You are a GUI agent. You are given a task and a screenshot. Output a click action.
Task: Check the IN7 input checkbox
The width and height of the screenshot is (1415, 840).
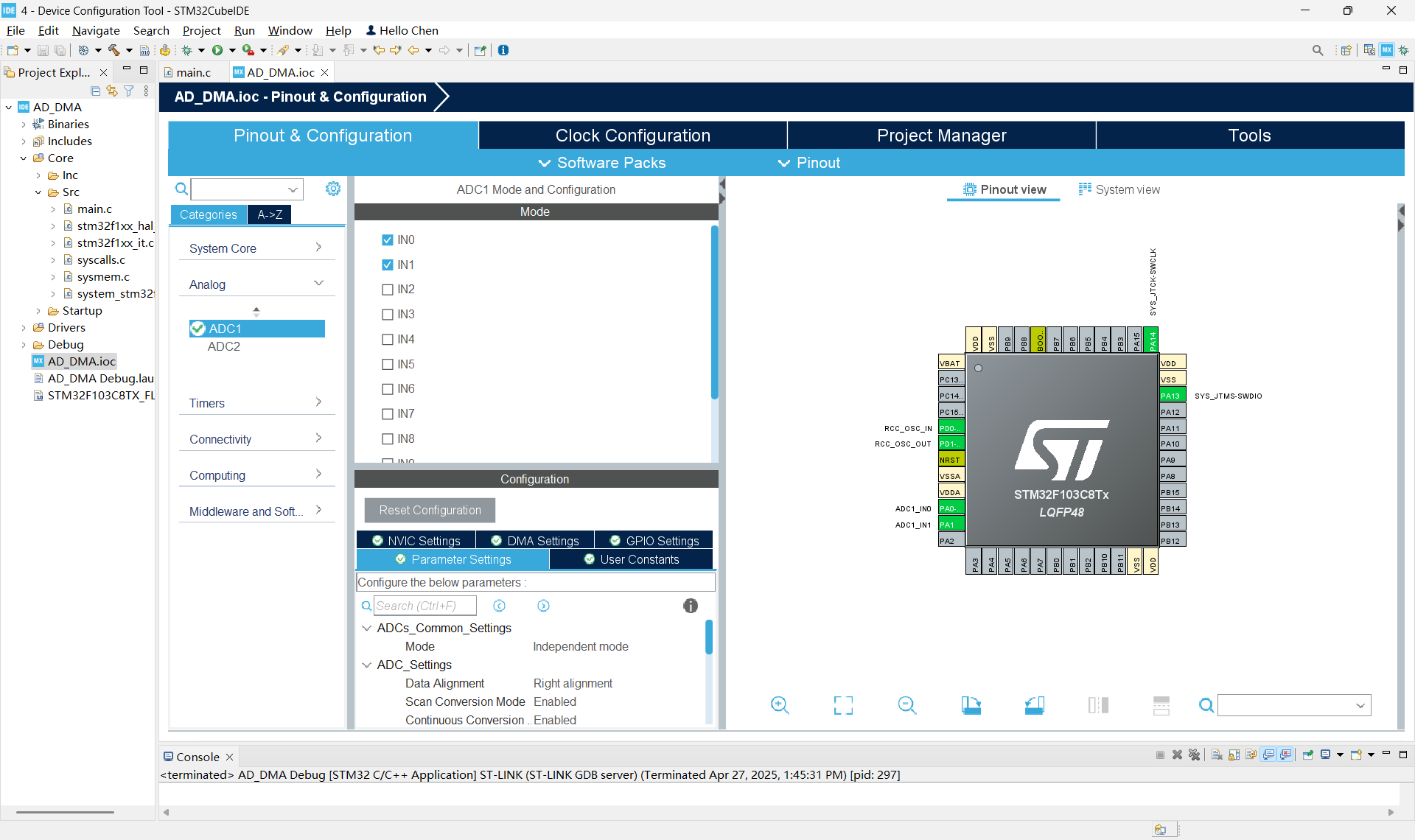coord(388,413)
